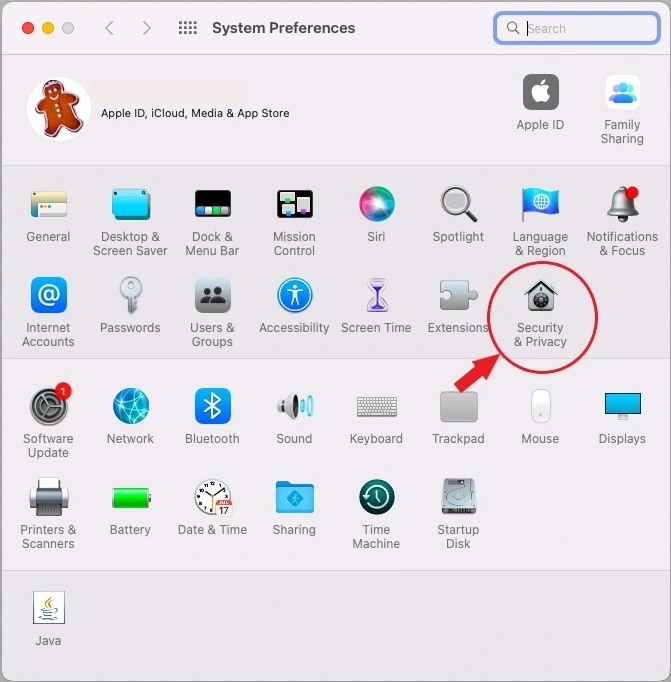671x682 pixels.
Task: Open Startup Disk preferences
Action: click(458, 496)
